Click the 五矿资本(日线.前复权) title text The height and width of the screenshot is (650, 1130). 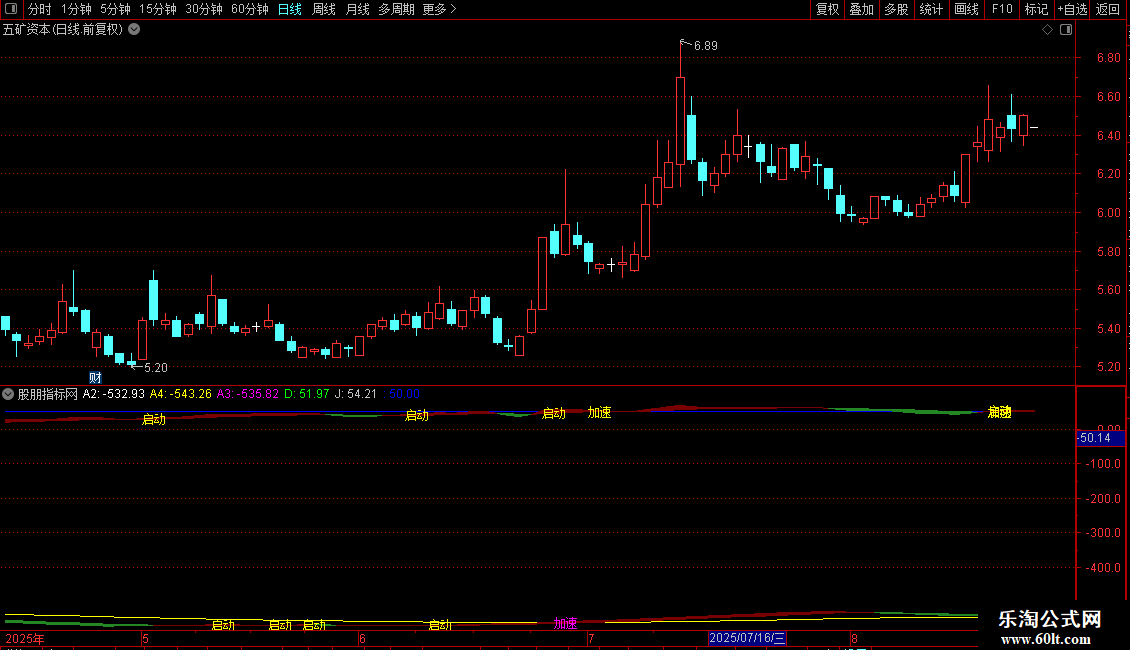coord(63,30)
